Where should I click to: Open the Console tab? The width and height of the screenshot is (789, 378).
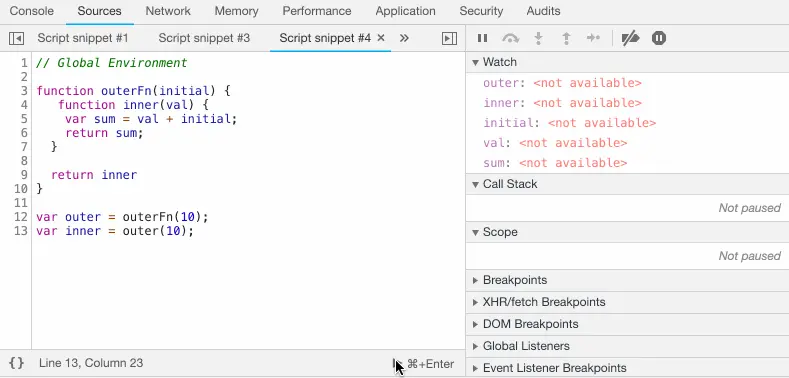[32, 11]
